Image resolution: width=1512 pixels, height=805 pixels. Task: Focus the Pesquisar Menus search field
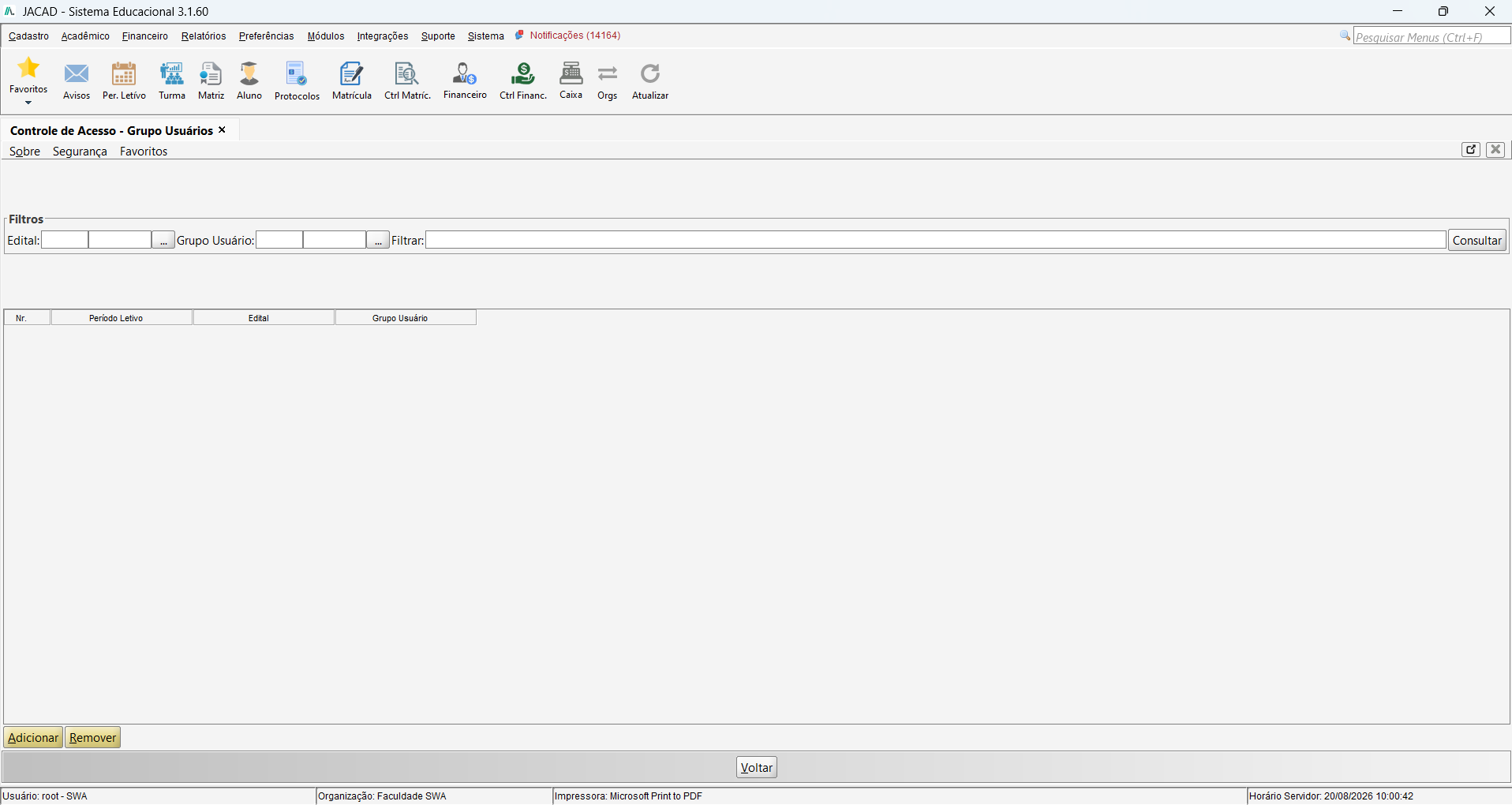coord(1432,37)
